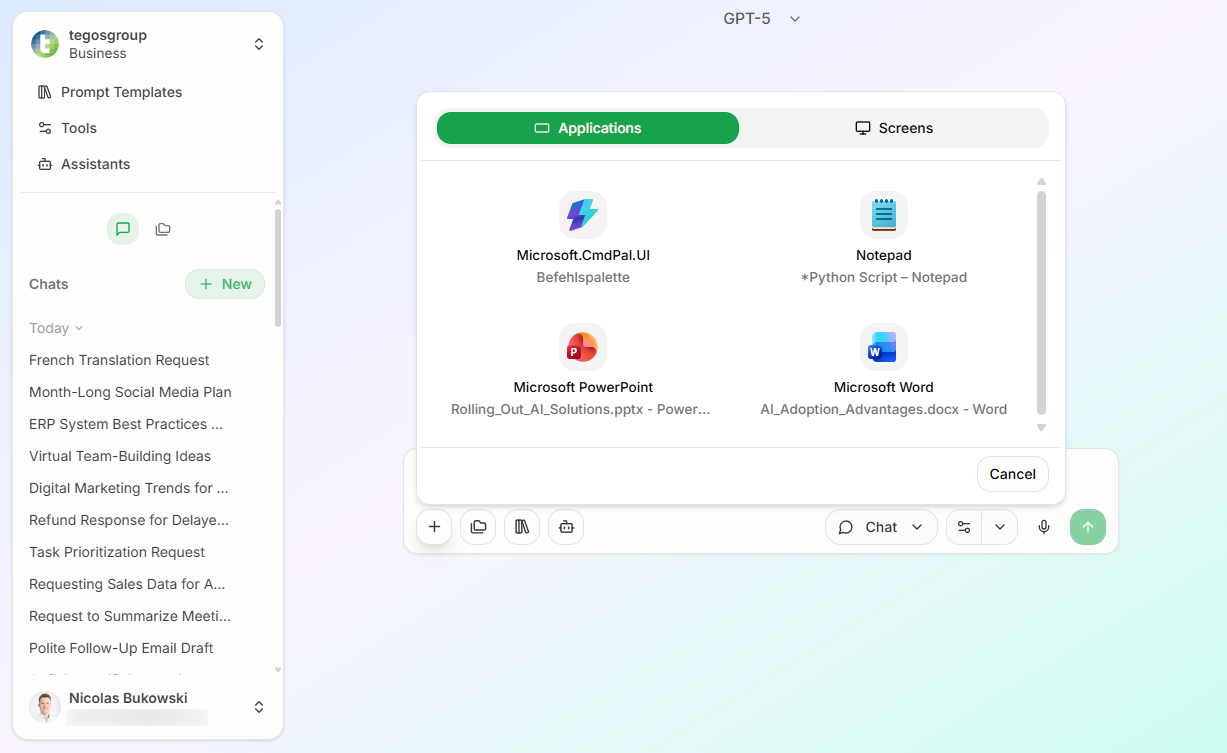The image size is (1227, 753).
Task: Click the assistants robot icon in message toolbar
Action: 565,527
